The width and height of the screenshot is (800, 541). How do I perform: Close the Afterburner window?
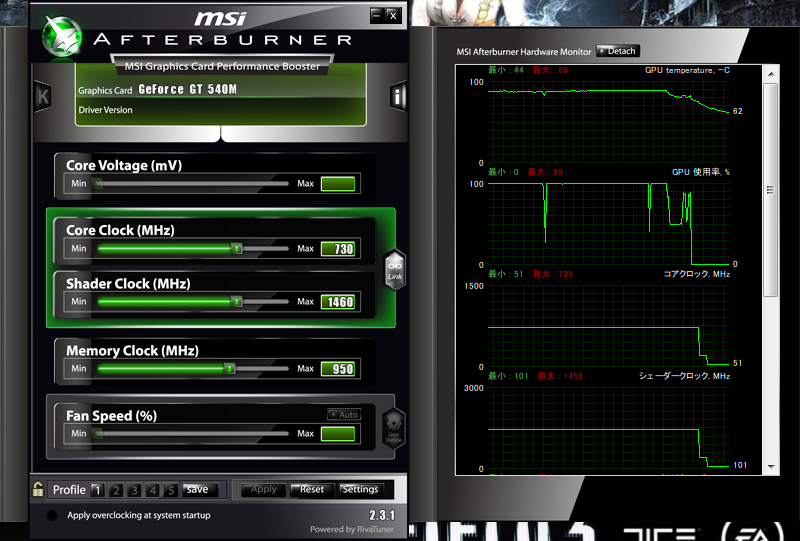[393, 15]
